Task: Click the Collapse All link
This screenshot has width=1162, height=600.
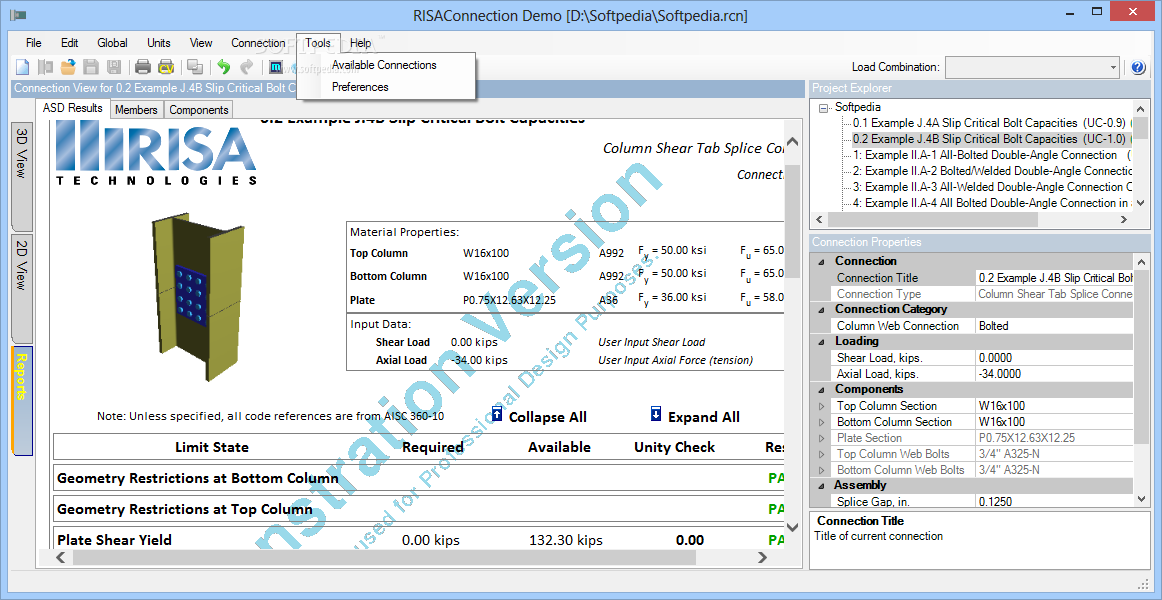Action: (x=548, y=417)
